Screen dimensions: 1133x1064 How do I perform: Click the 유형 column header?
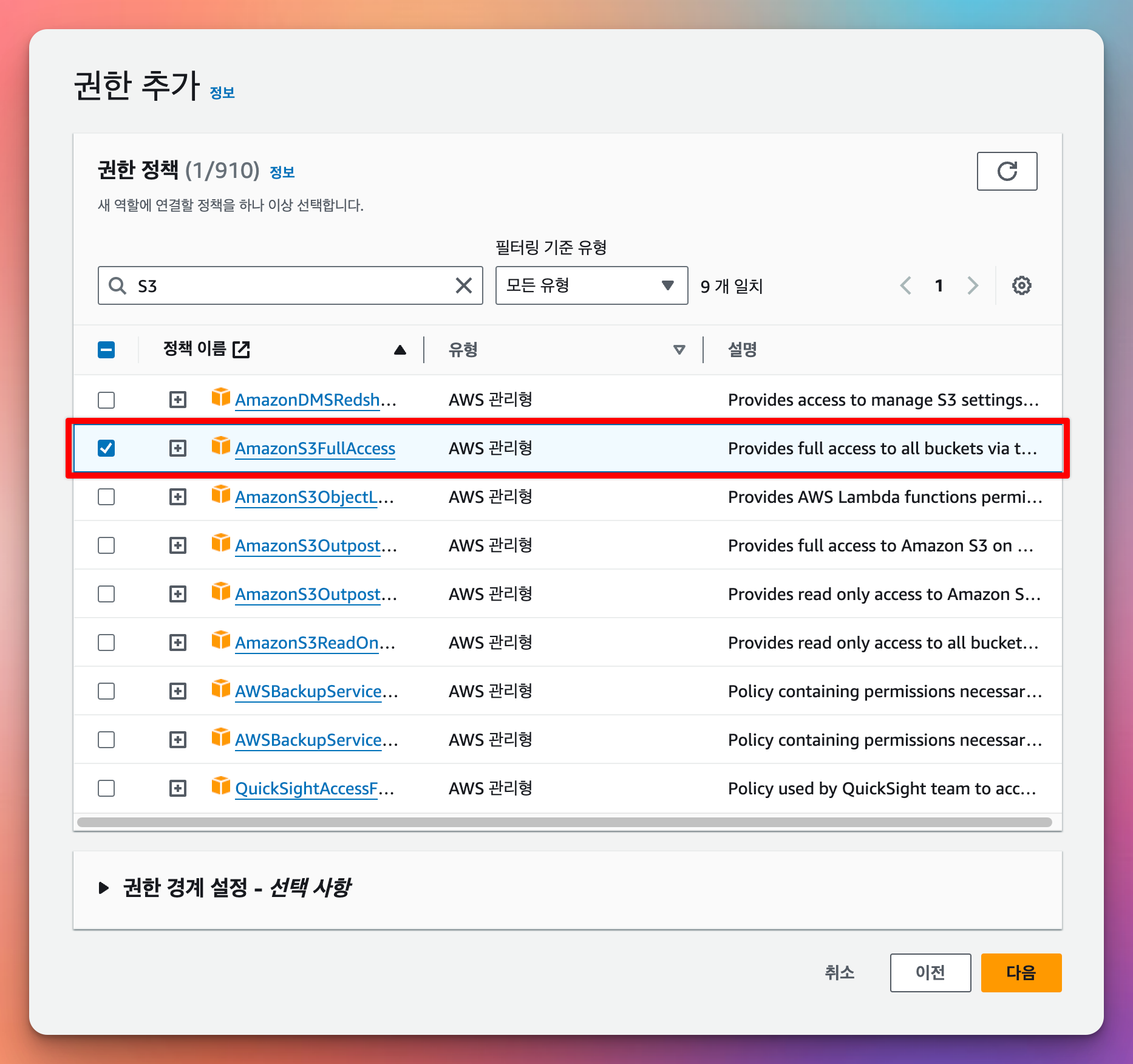click(463, 350)
